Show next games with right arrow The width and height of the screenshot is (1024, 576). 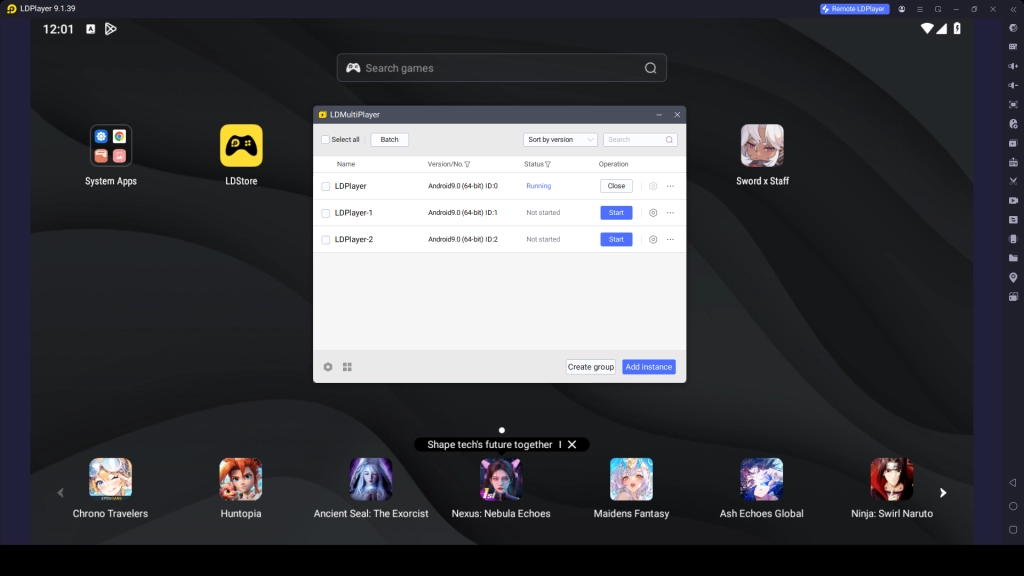pyautogui.click(x=943, y=493)
